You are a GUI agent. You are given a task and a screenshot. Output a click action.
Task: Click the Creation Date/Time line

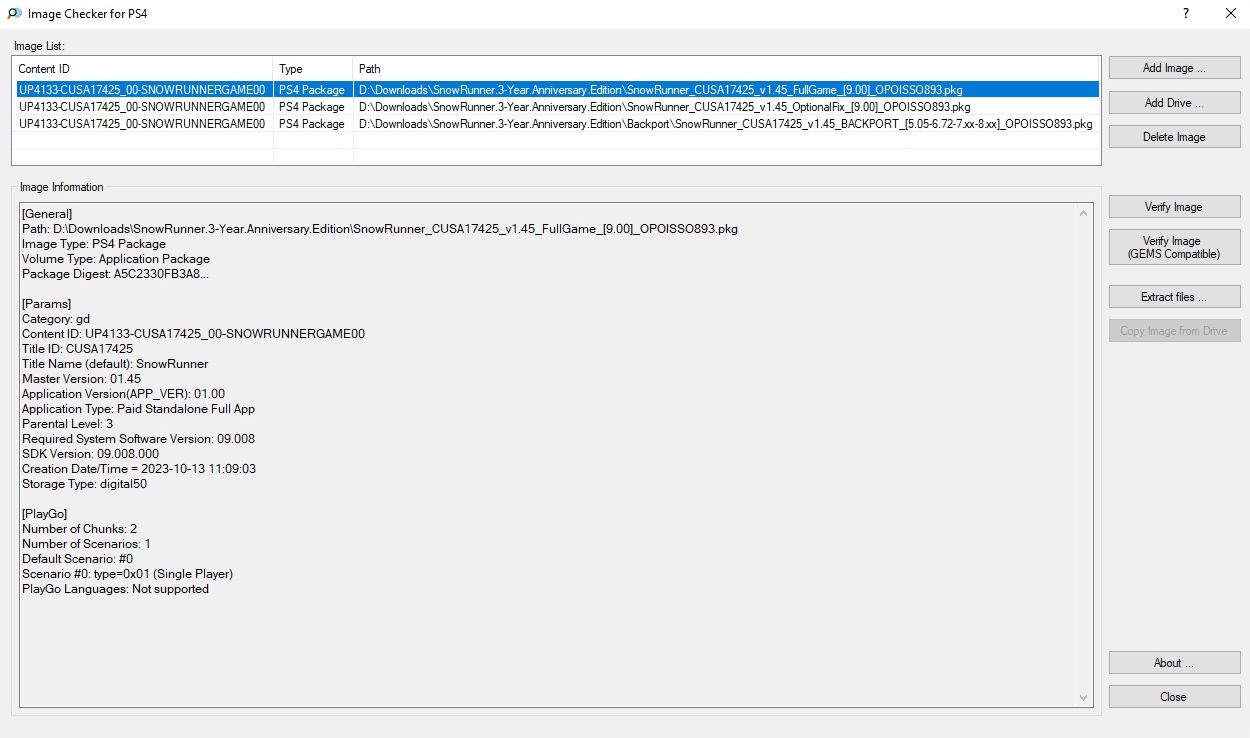(x=139, y=469)
